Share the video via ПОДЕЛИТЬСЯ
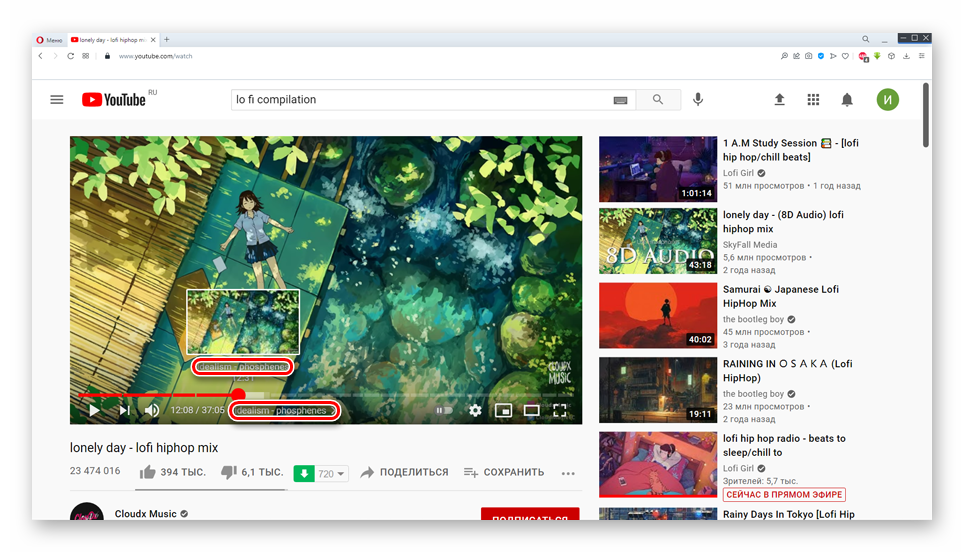Viewport: 964px width, 552px height. click(405, 472)
